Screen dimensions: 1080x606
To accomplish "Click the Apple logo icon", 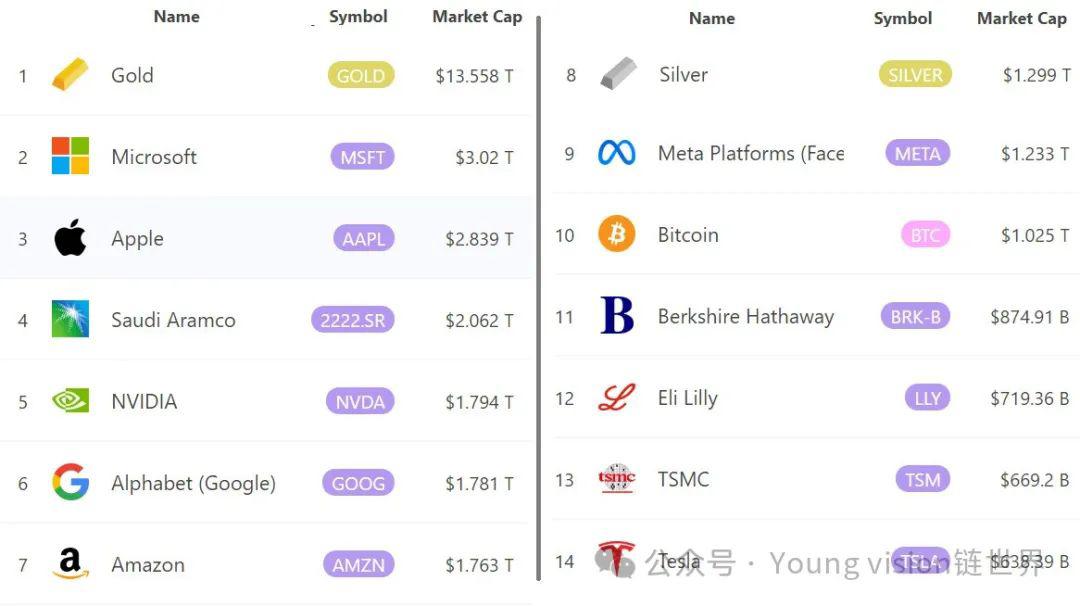I will pos(70,238).
